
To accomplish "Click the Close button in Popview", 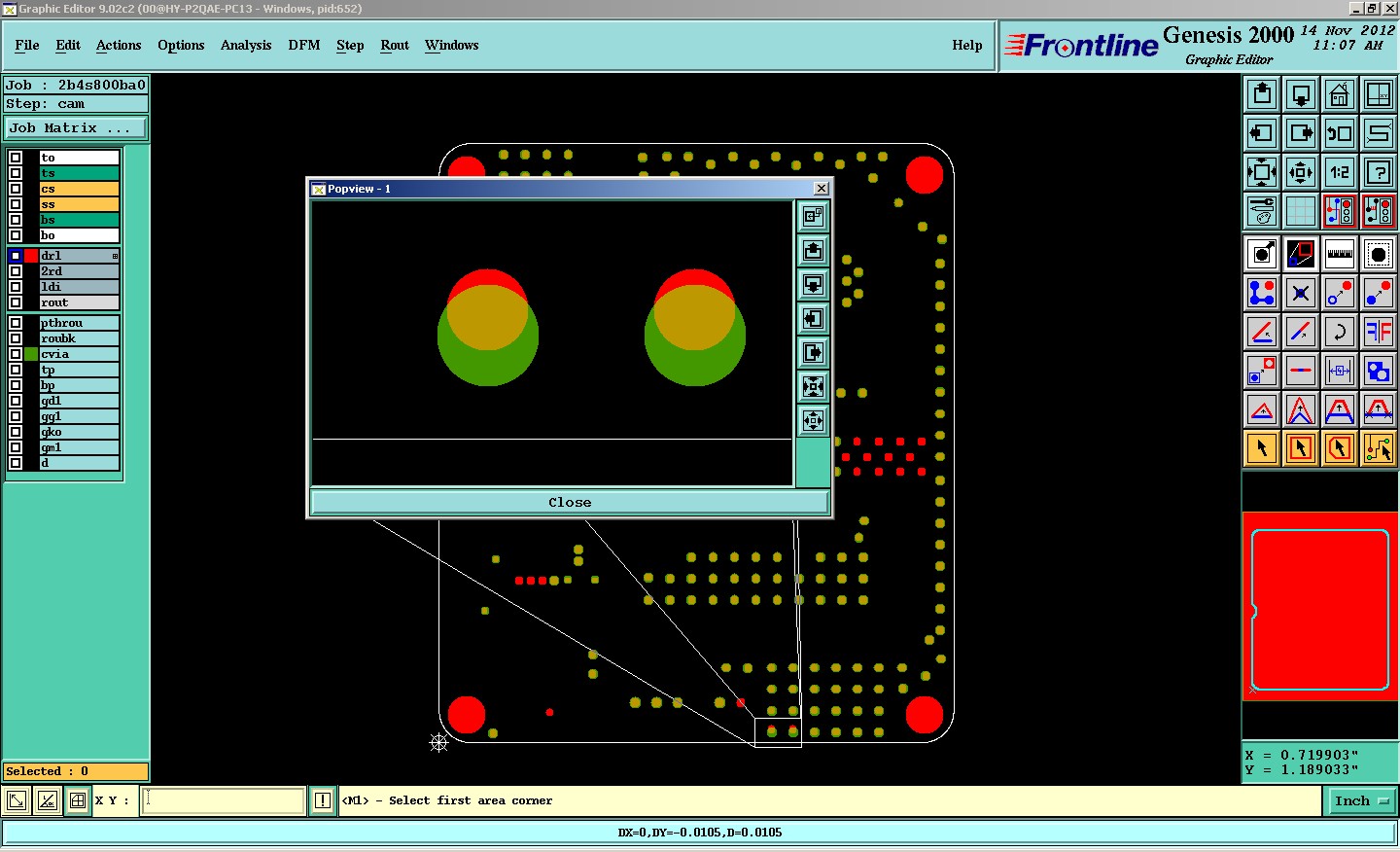I will point(570,502).
